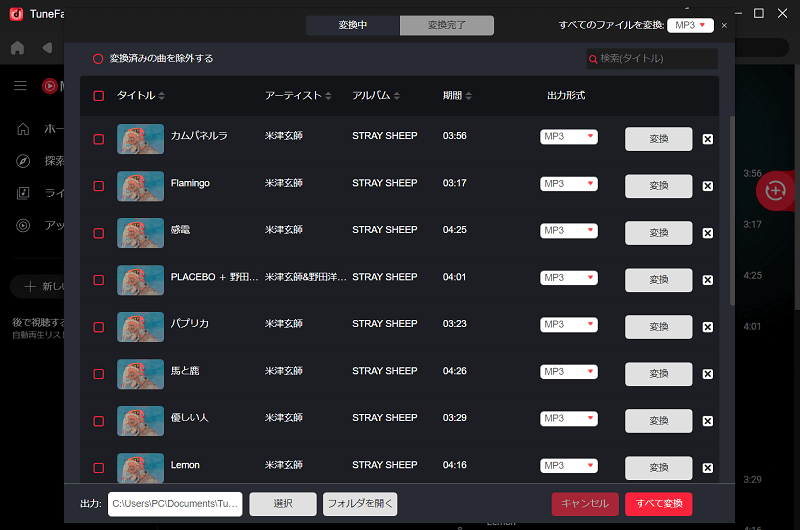This screenshot has width=800, height=530.
Task: Open the MP3 dropdown for Flamingo
Action: tap(569, 184)
